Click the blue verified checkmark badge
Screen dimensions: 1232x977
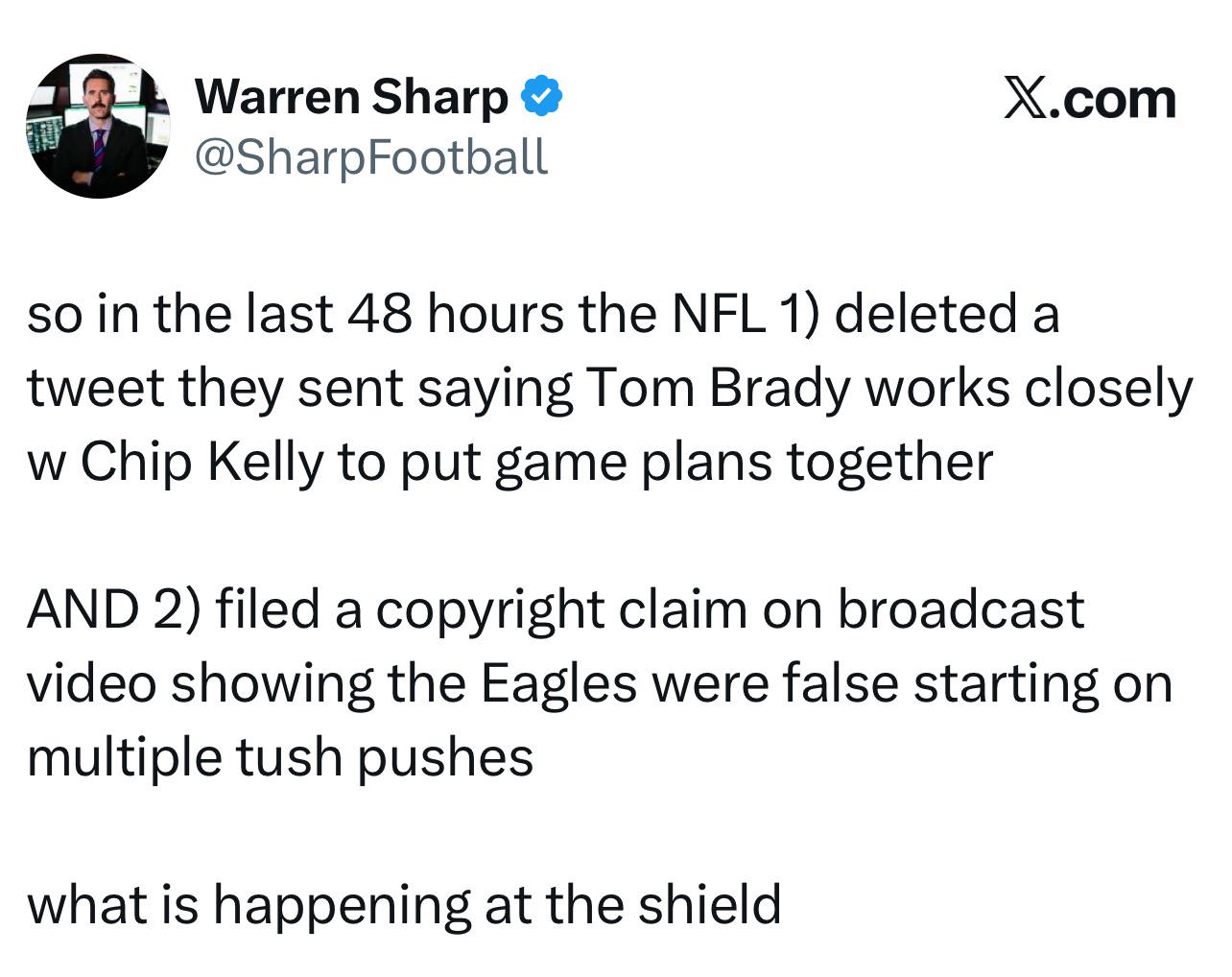tap(541, 97)
